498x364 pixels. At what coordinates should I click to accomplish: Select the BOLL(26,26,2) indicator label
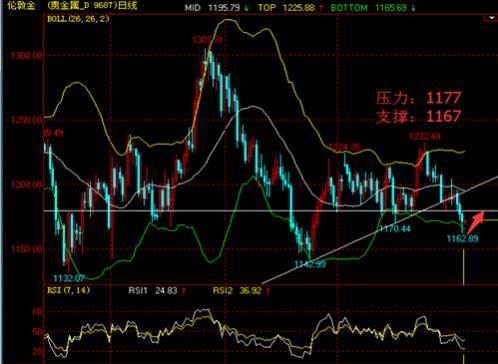pyautogui.click(x=78, y=19)
